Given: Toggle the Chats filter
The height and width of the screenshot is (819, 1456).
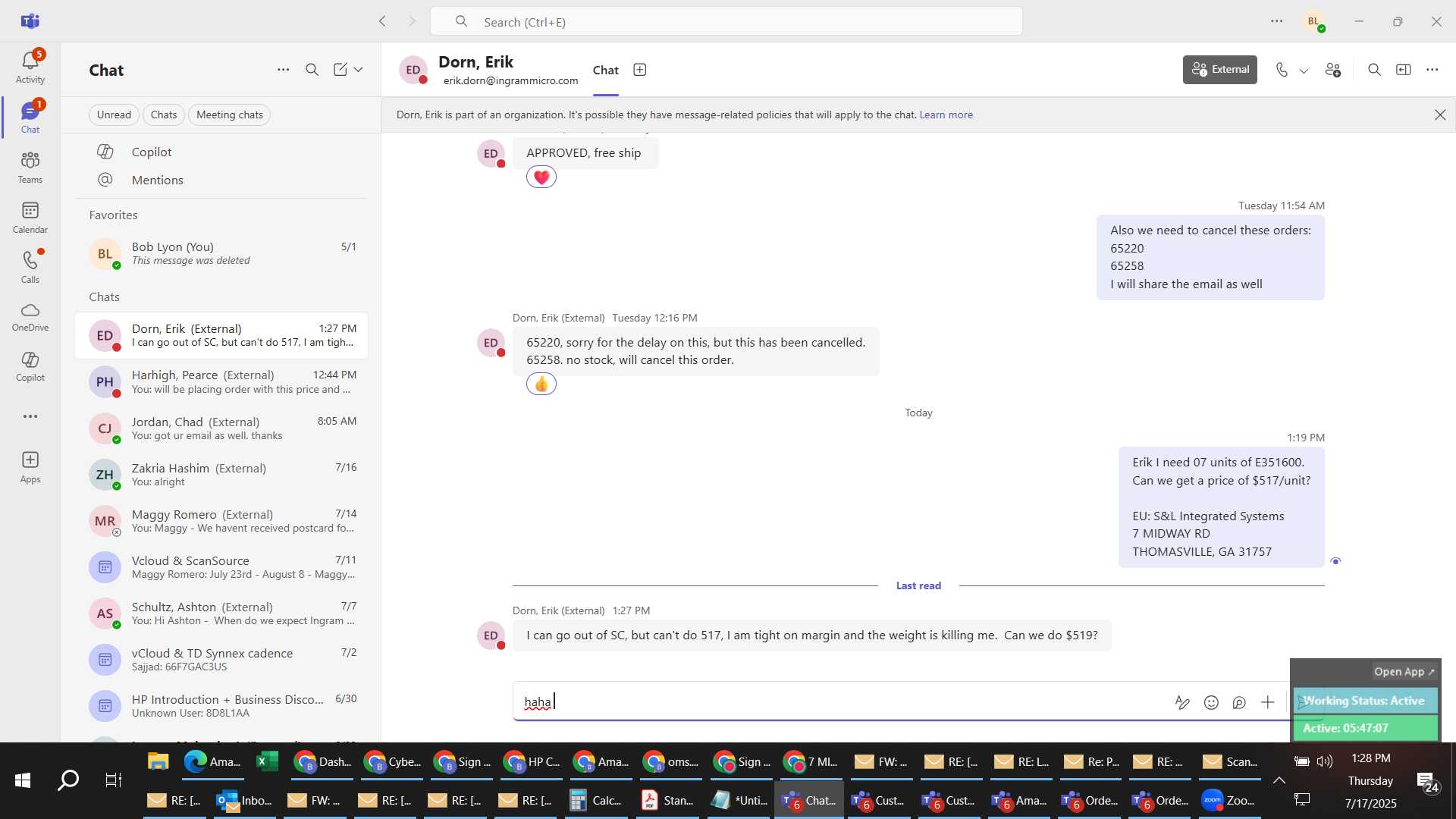Looking at the screenshot, I should pyautogui.click(x=164, y=115).
